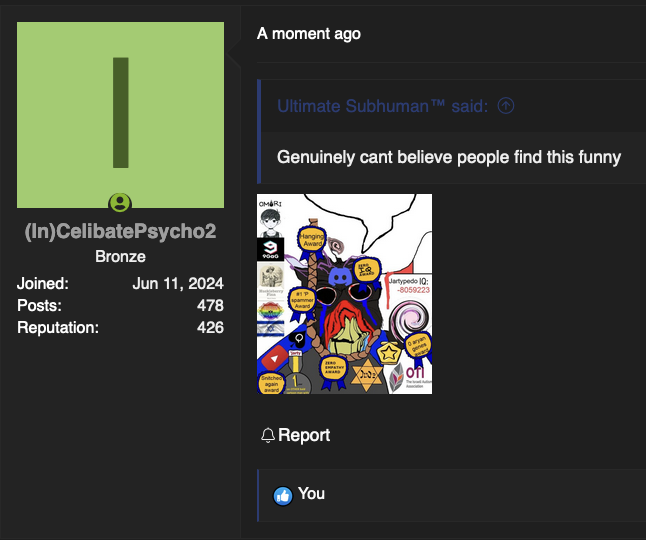646x540 pixels.
Task: Report this post using the Report link
Action: (x=304, y=436)
